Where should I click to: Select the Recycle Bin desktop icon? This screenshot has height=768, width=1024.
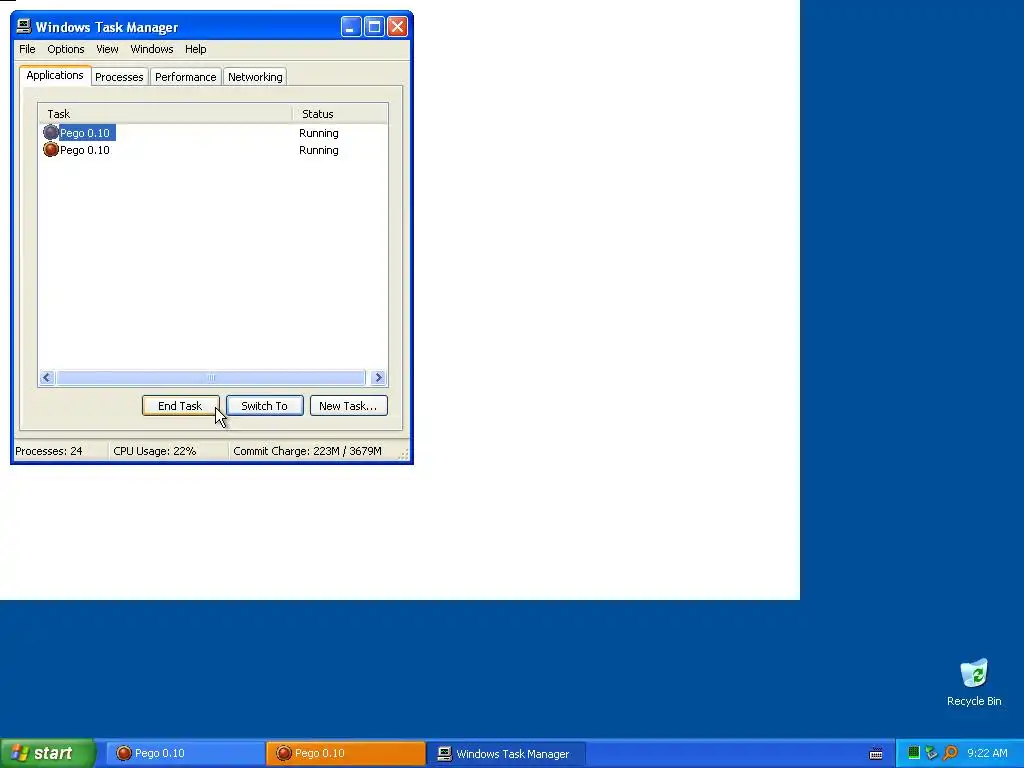(x=974, y=682)
